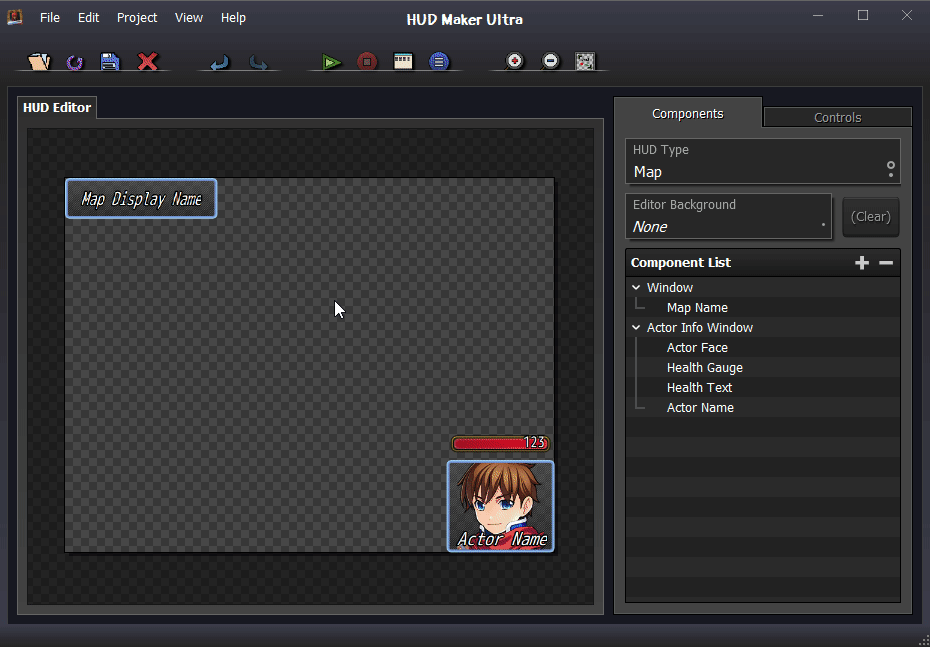Open the HUD Type dropdown
The image size is (930, 647).
tap(762, 162)
